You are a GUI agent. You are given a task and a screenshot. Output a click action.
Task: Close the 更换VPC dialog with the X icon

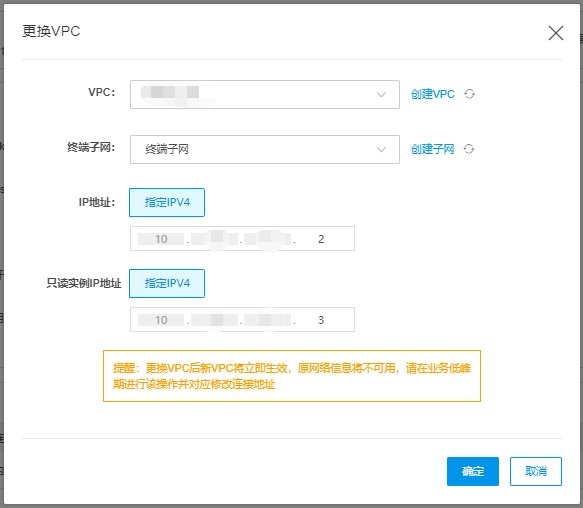pos(555,33)
